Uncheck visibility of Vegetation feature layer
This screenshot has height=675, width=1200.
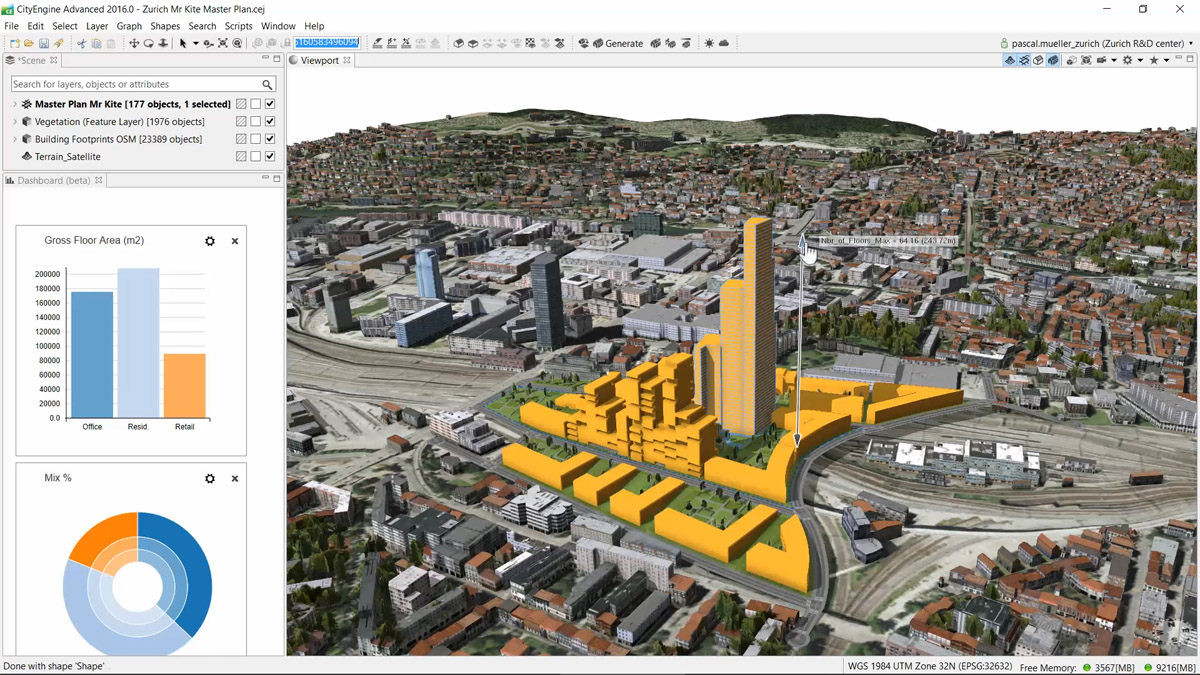point(270,122)
